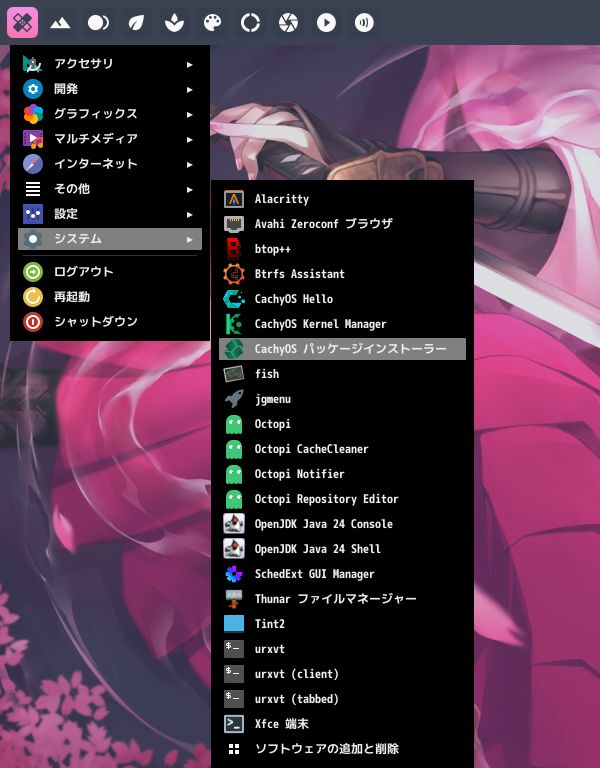Open the アクセサリ category
This screenshot has width=600, height=768.
pyautogui.click(x=110, y=64)
